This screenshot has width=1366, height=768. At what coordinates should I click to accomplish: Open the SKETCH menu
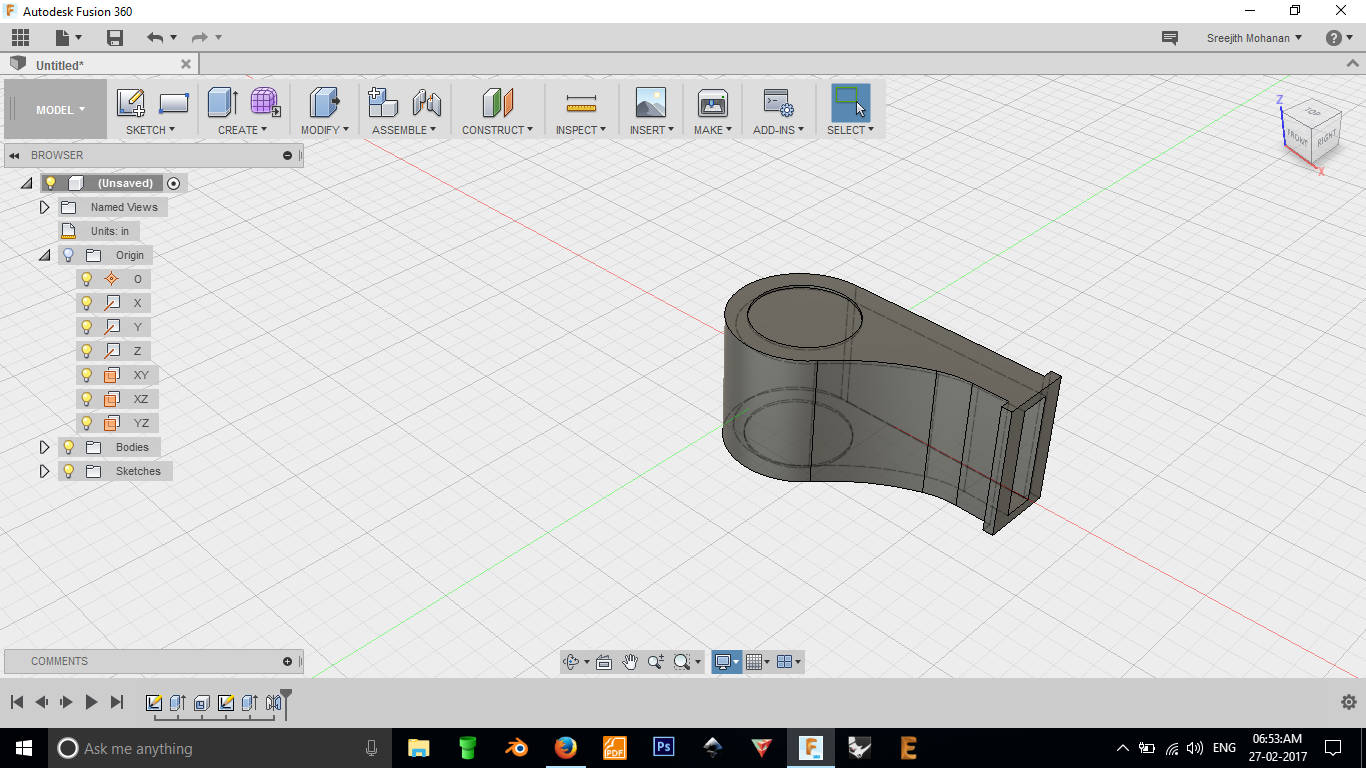click(x=150, y=130)
